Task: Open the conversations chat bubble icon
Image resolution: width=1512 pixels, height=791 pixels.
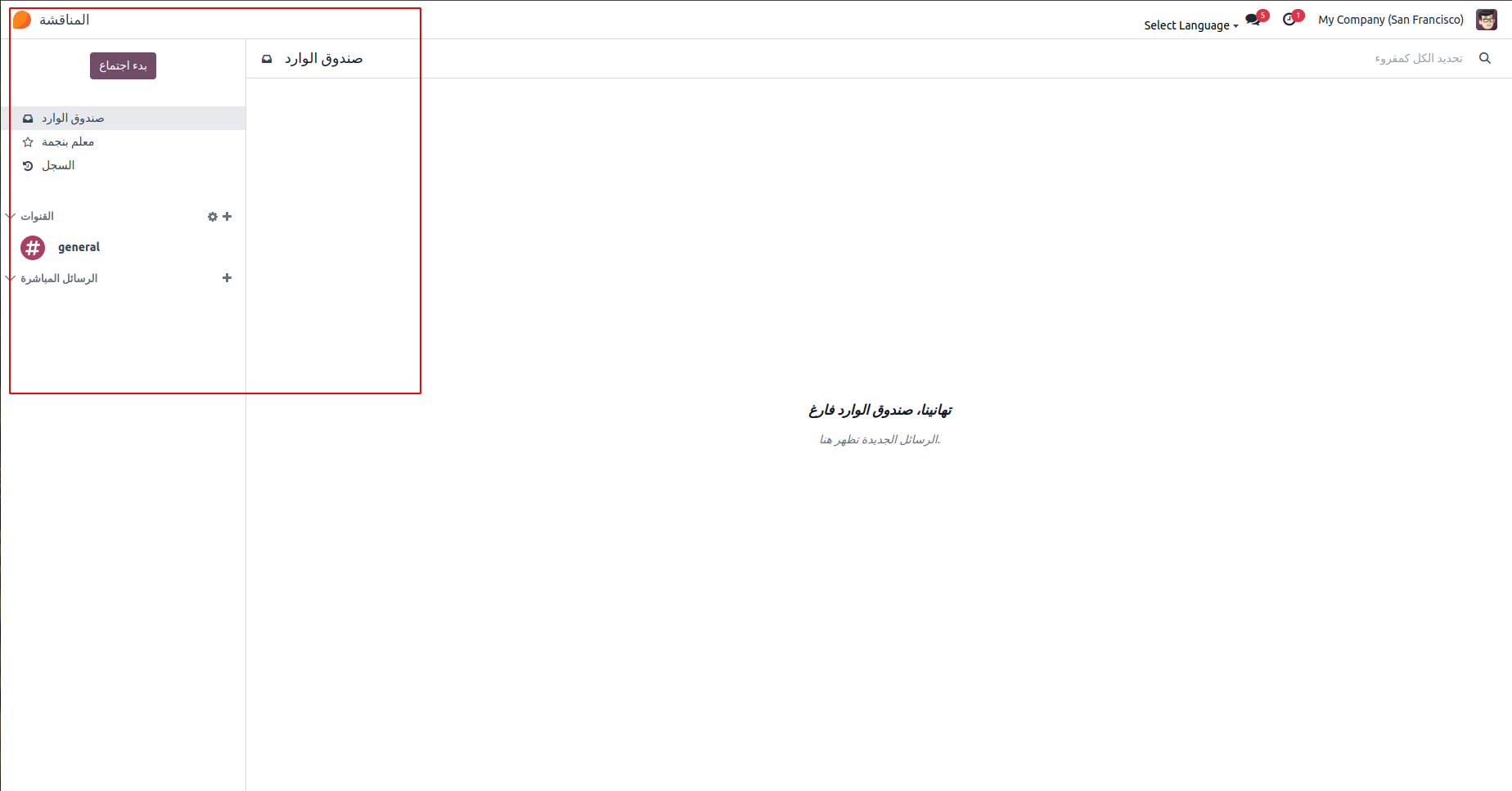Action: click(x=1253, y=20)
